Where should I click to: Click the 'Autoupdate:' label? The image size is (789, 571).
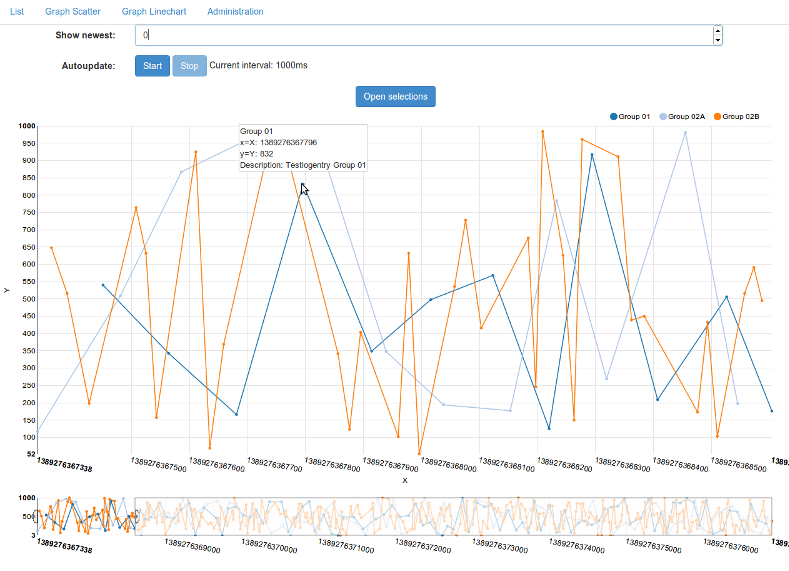pyautogui.click(x=89, y=66)
